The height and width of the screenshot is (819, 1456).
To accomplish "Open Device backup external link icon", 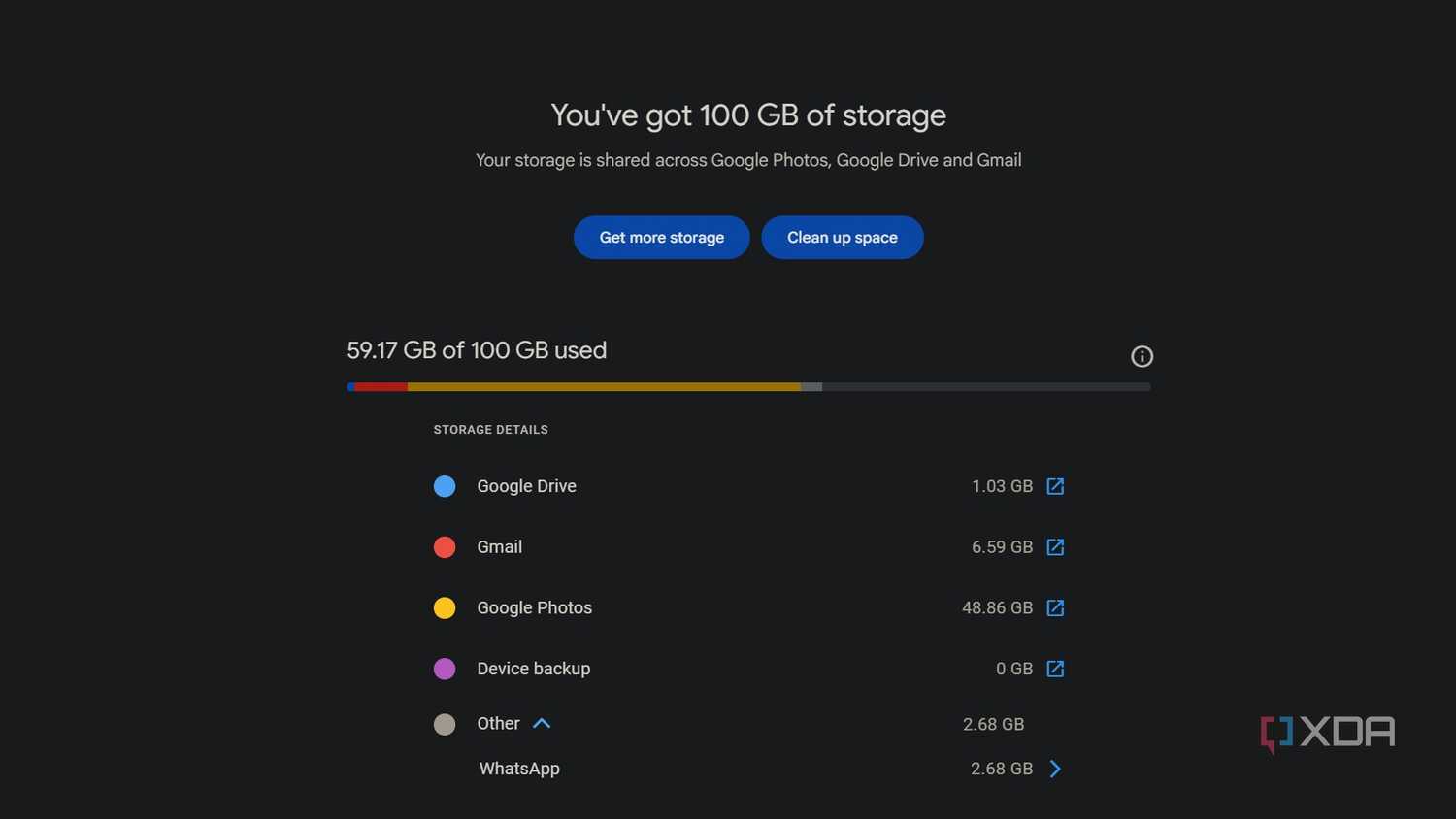I will [x=1055, y=669].
